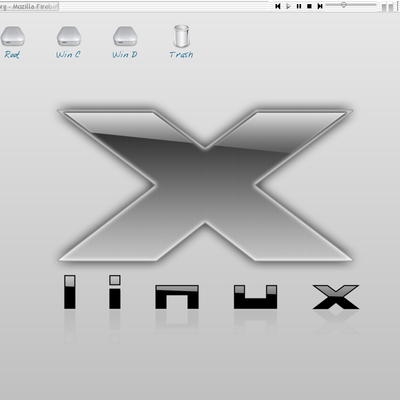Switch to the Mozilla Firebird taskbar entry

tap(29, 6)
